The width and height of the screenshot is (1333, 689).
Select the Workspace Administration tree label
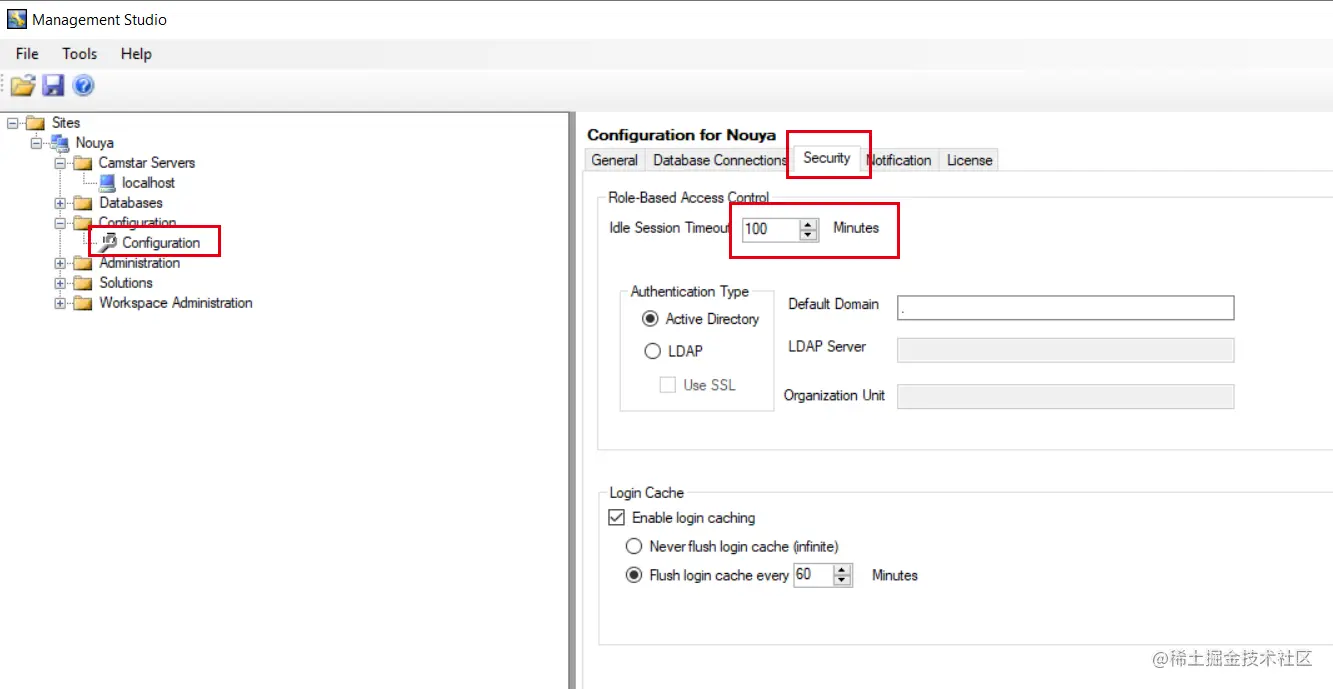[176, 303]
